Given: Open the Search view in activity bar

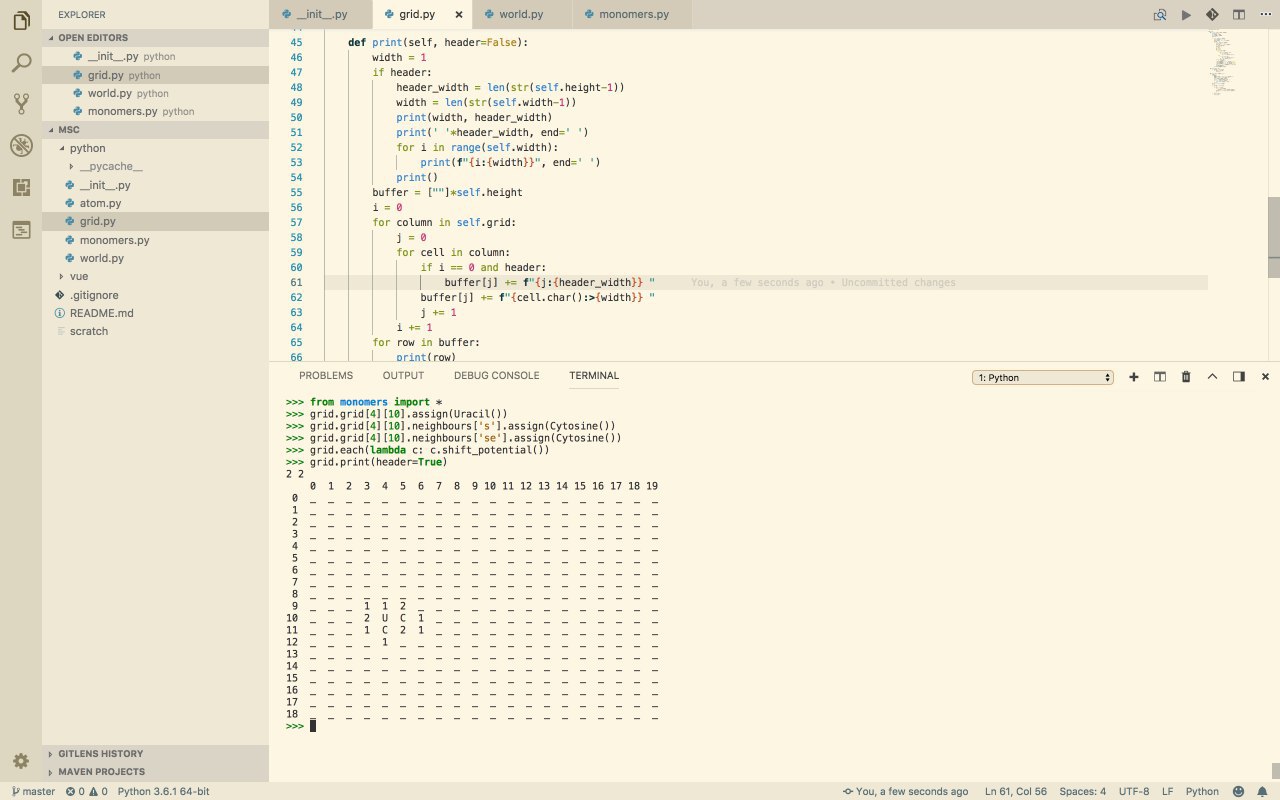Looking at the screenshot, I should [x=21, y=63].
